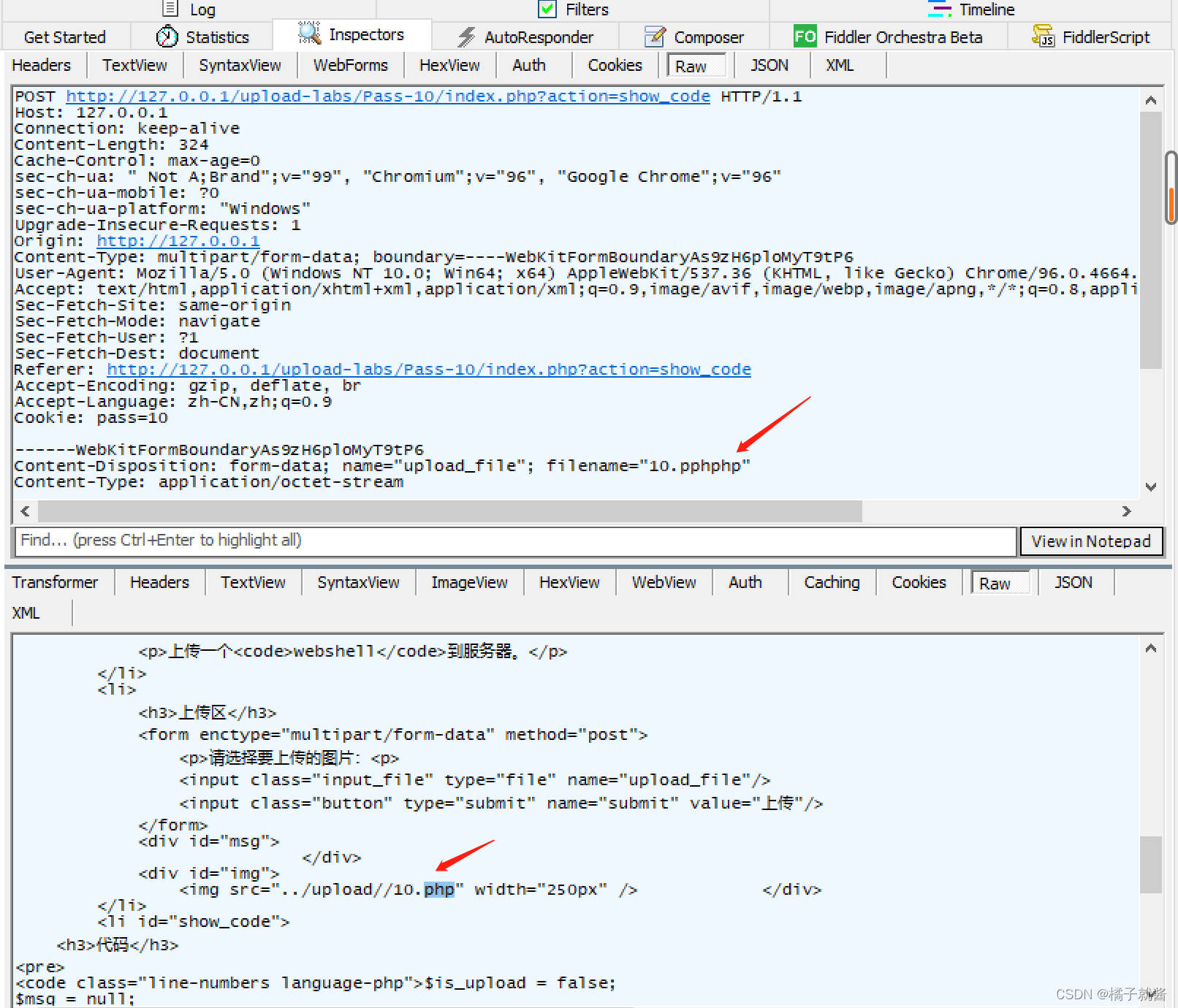Select request XML inspector tab
The width and height of the screenshot is (1178, 1008).
(x=840, y=65)
